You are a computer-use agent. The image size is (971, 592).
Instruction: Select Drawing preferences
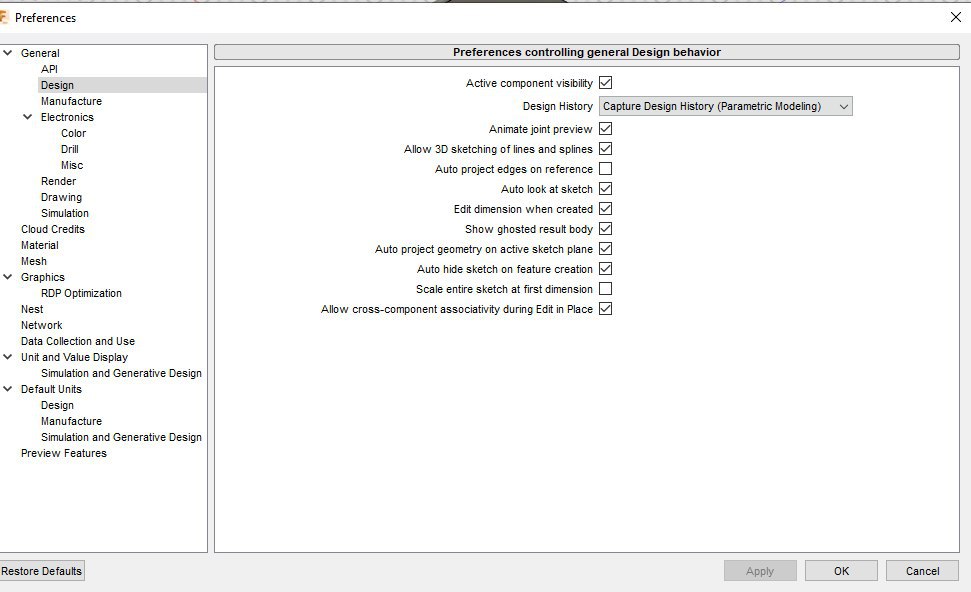(x=61, y=197)
